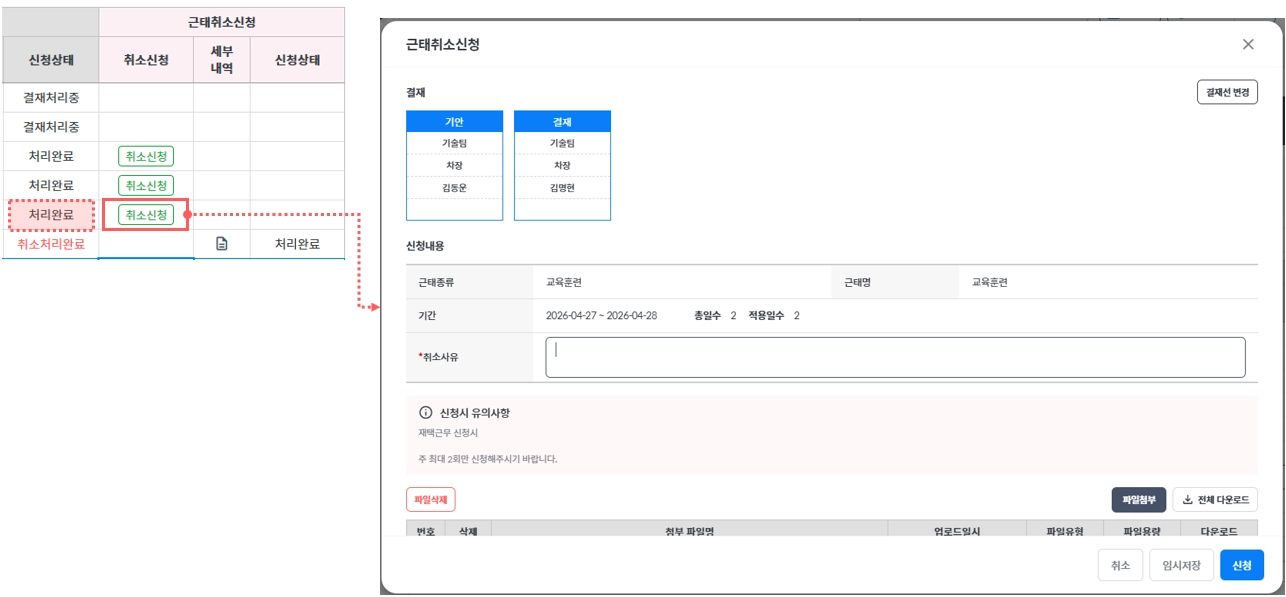Click the 파일첨부 button
The width and height of the screenshot is (1286, 597).
click(1139, 500)
